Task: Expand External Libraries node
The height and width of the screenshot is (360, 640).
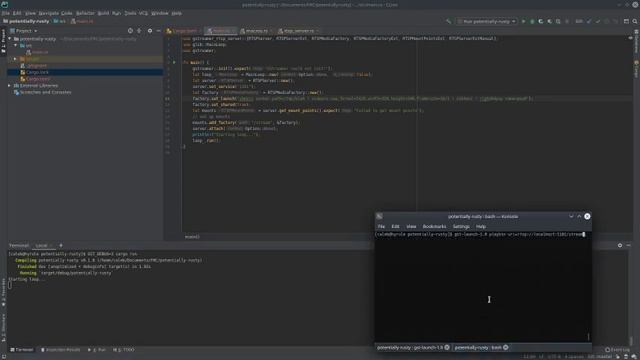Action: 9,86
